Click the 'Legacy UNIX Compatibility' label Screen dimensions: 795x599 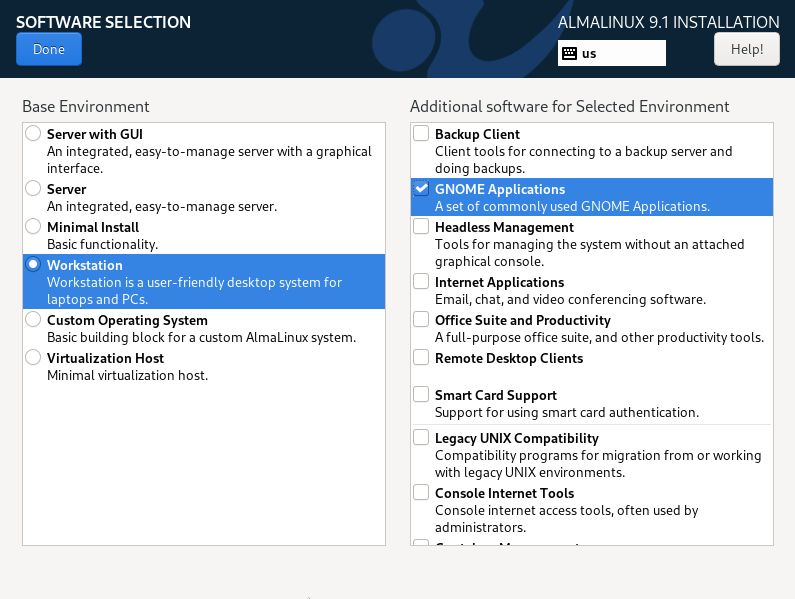pyautogui.click(x=517, y=438)
